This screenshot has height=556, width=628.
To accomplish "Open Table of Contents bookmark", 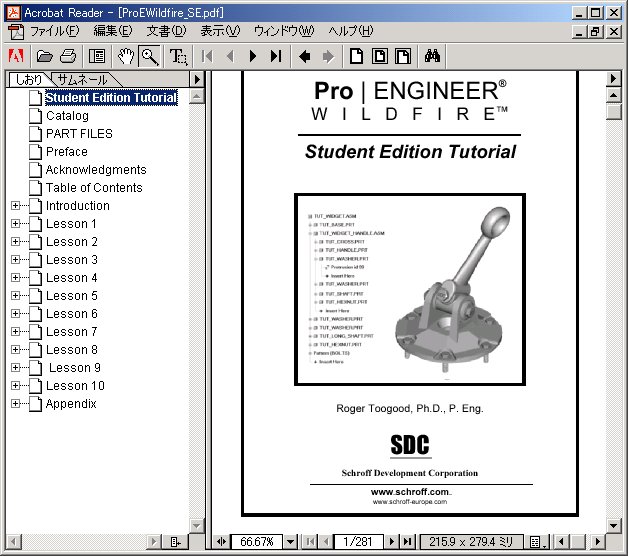I will click(94, 188).
